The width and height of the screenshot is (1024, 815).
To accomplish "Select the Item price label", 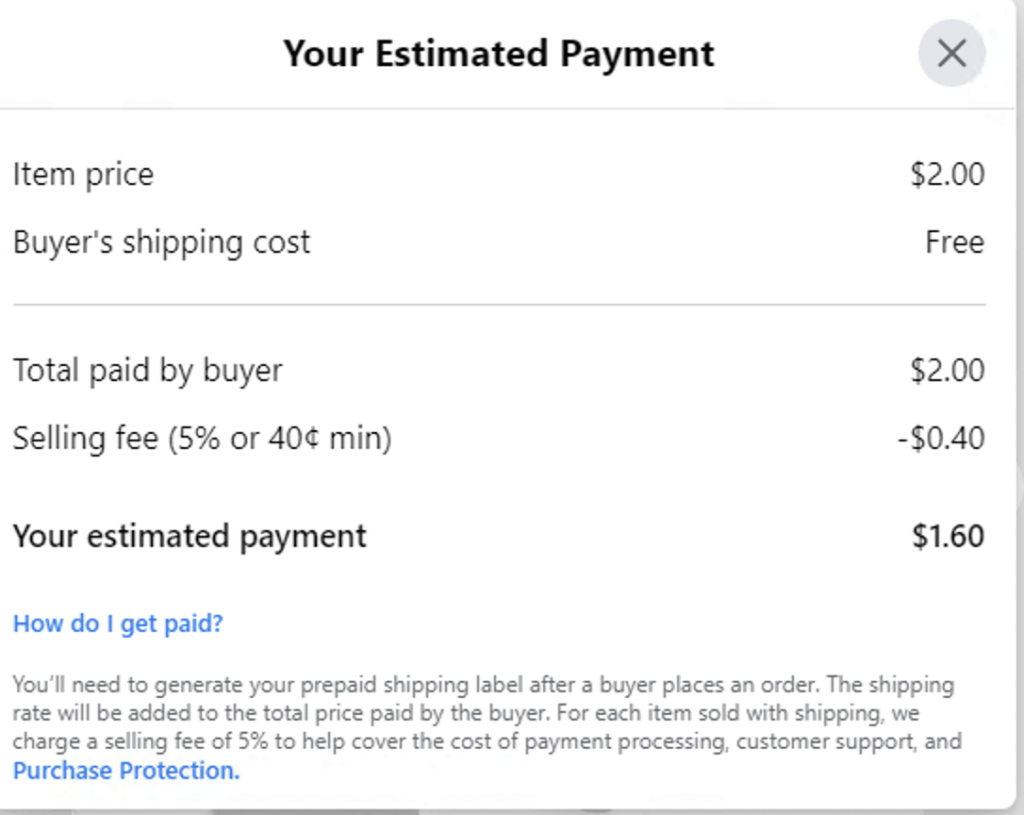I will coord(83,173).
